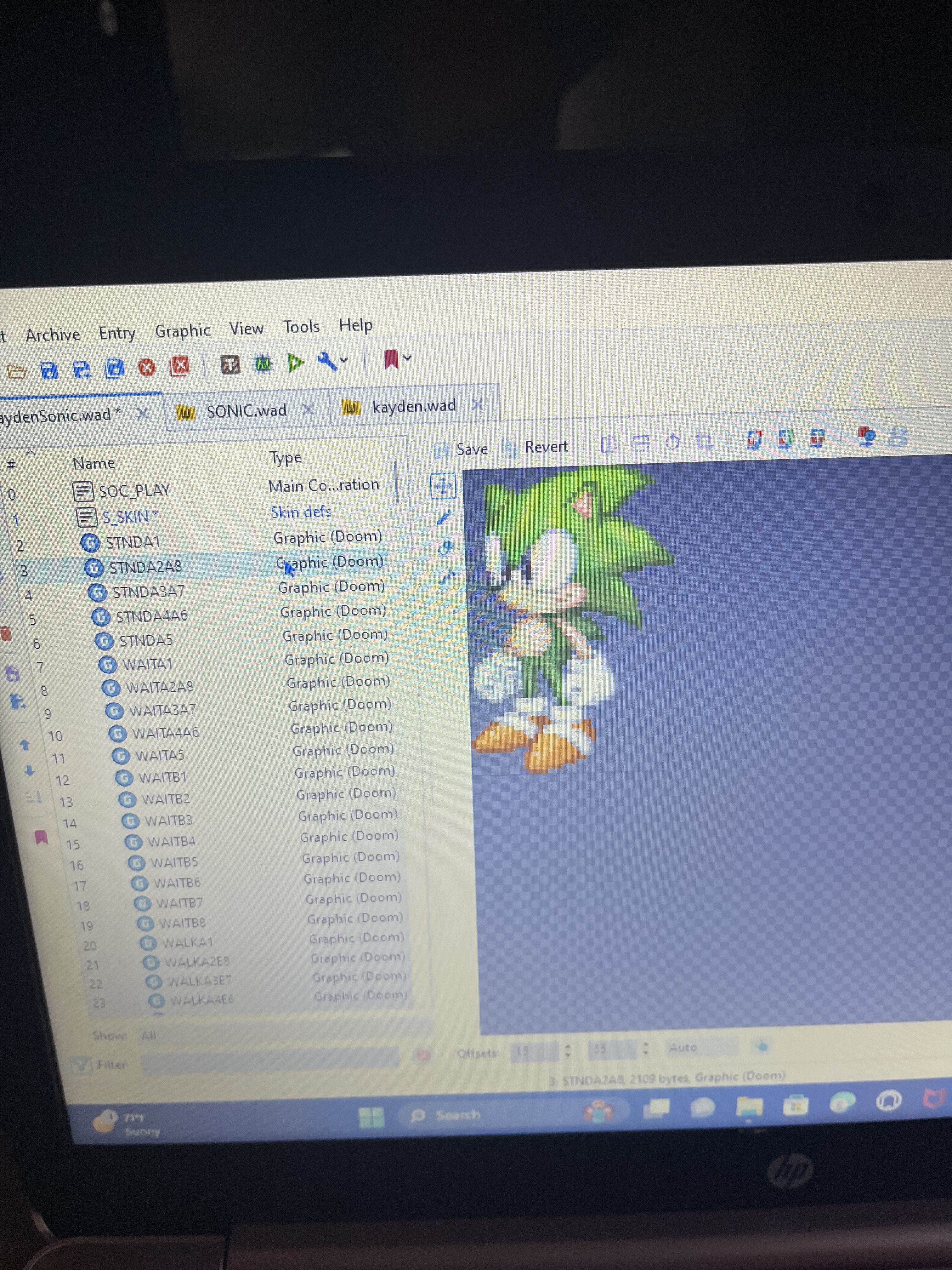The height and width of the screenshot is (1270, 952).
Task: Click the third convert graphic icon with red
Action: tap(817, 438)
